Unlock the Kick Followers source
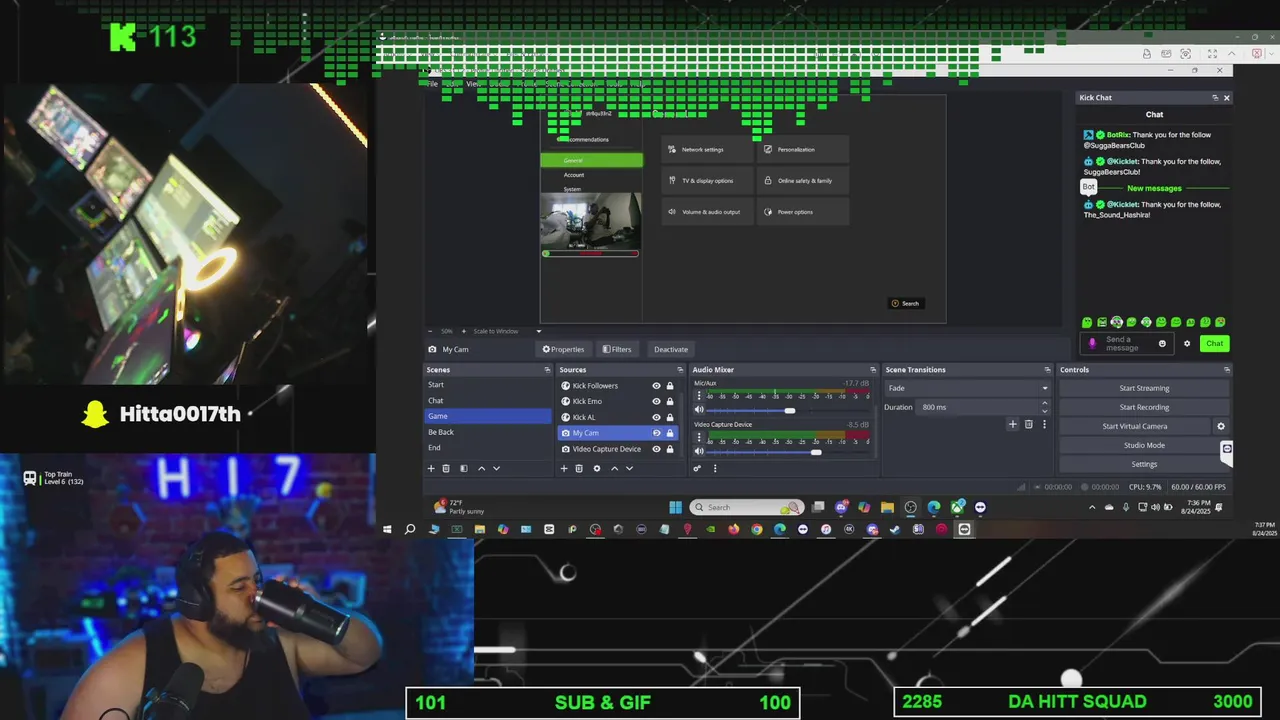 click(670, 386)
